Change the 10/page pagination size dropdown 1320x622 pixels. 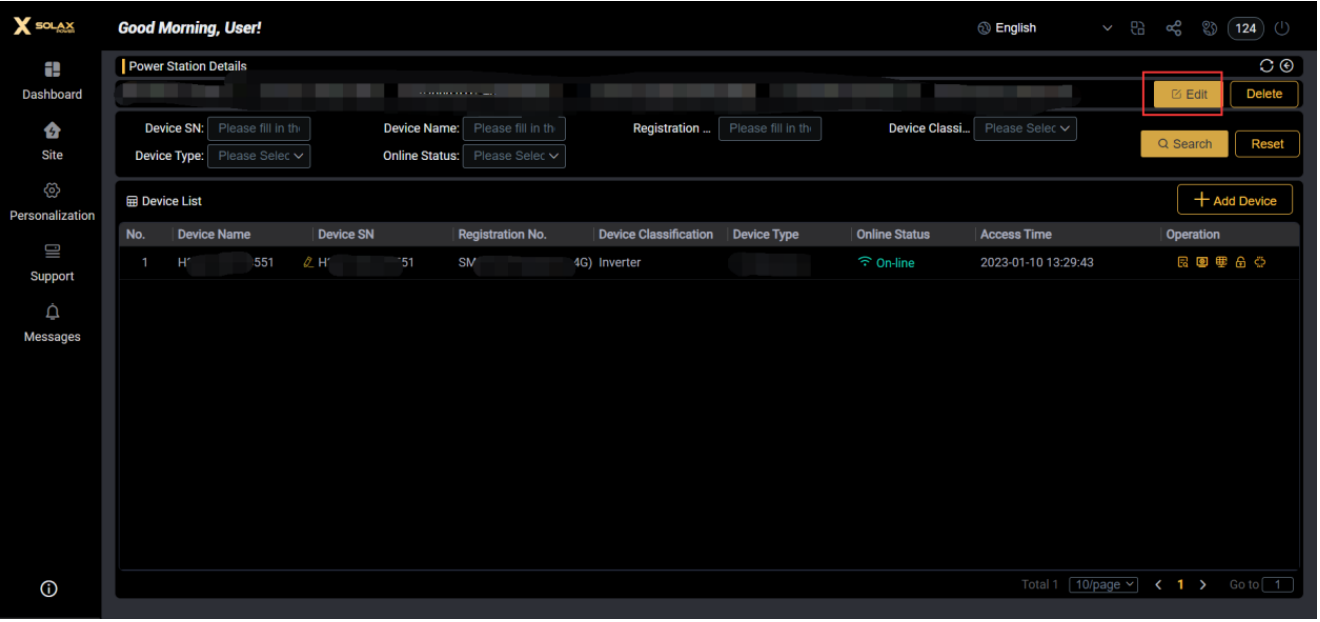(1103, 585)
